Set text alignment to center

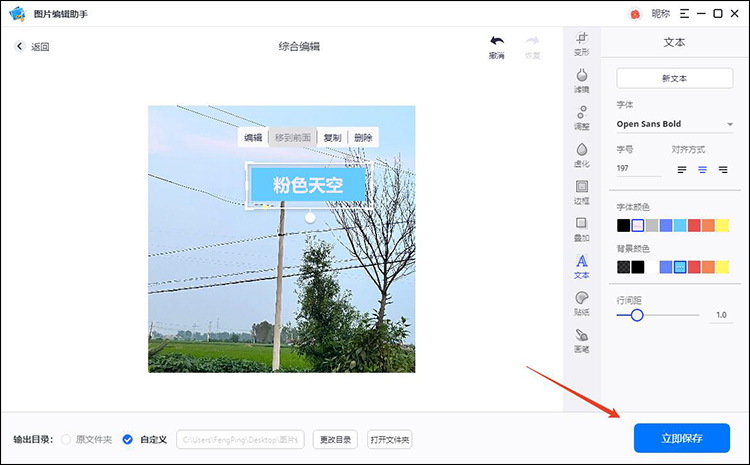click(702, 170)
